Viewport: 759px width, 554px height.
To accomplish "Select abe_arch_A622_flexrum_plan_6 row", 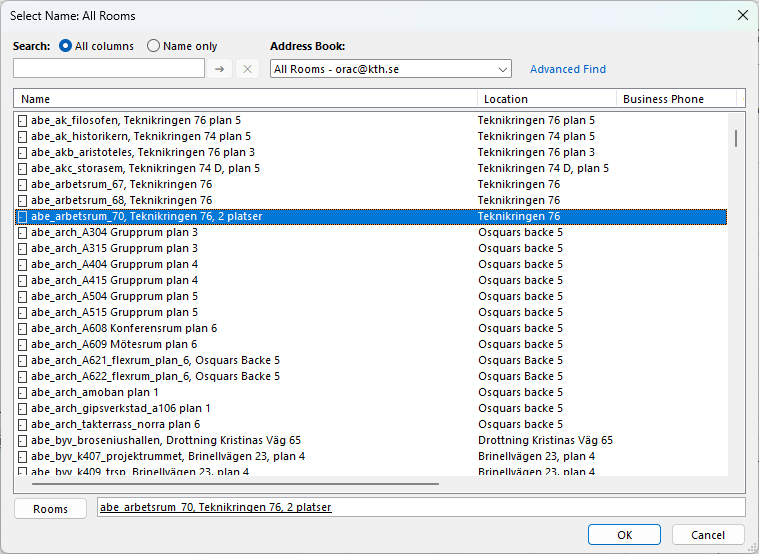I will pos(371,376).
